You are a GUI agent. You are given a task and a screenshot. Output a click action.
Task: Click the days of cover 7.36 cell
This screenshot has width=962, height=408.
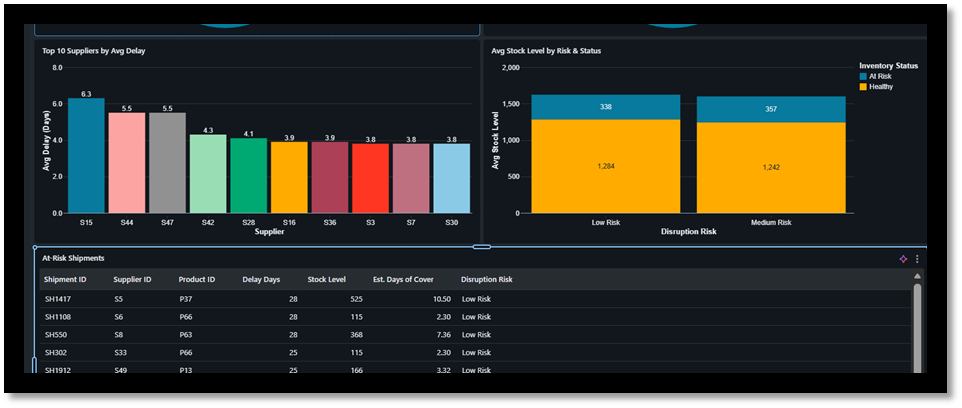(444, 335)
